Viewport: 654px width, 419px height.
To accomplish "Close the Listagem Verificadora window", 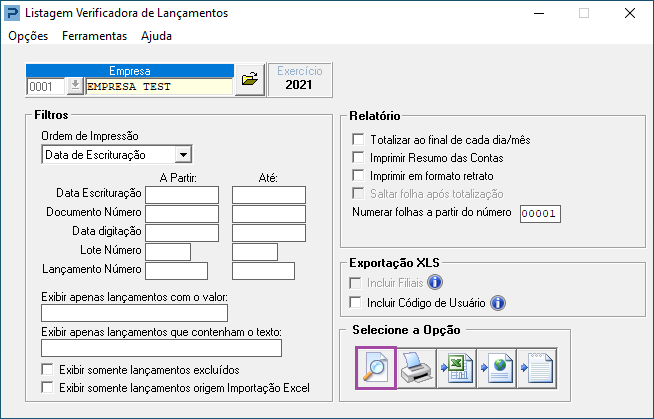I will pos(630,13).
